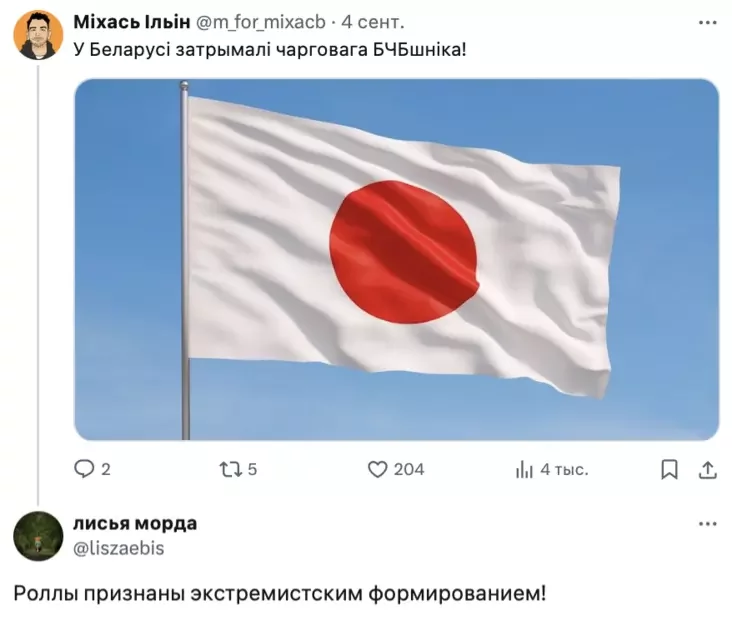This screenshot has height=620, width=732.
Task: Open лисья морда's profile avatar
Action: click(x=38, y=536)
